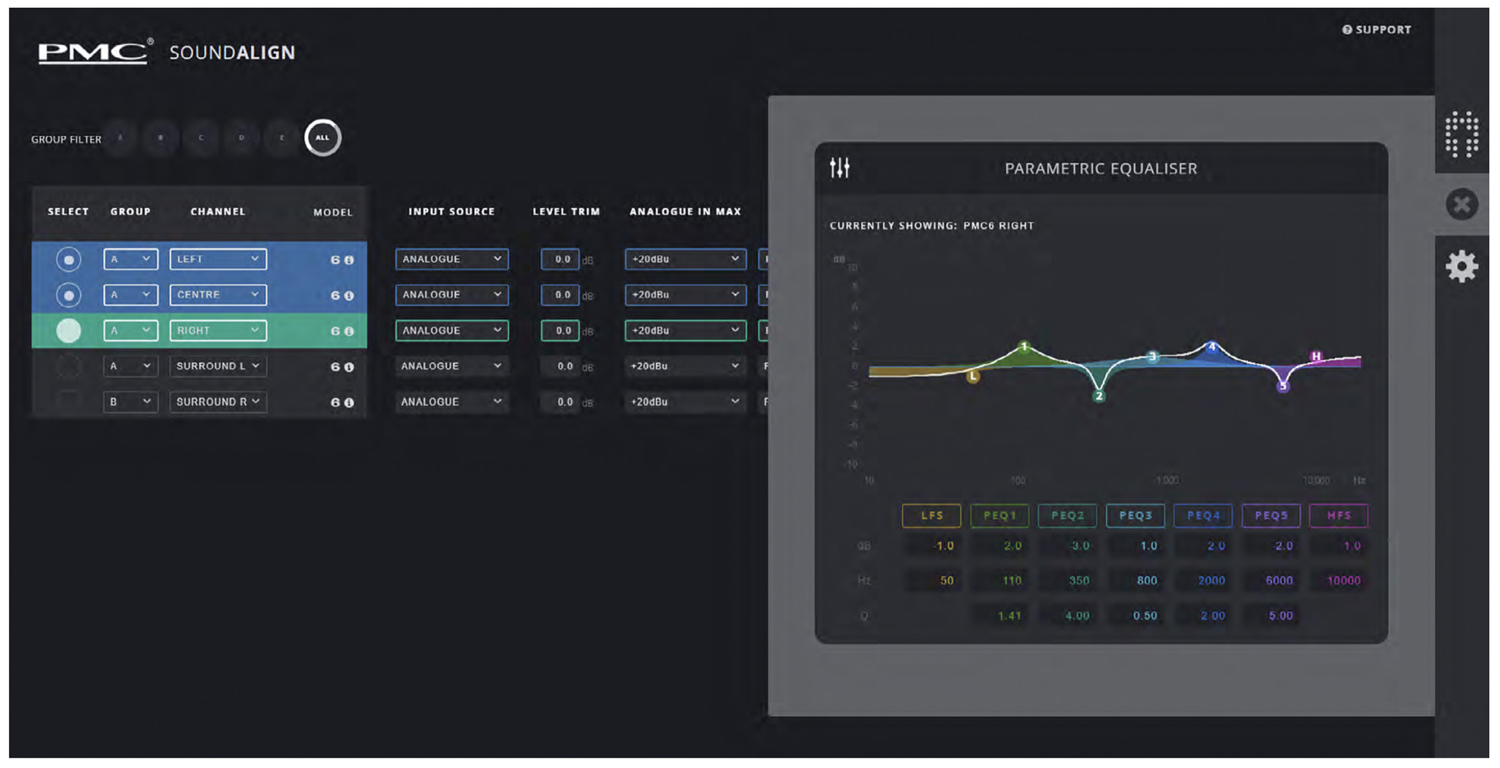Toggle selection of the CENTRE channel row
This screenshot has width=1500, height=768.
tap(68, 296)
